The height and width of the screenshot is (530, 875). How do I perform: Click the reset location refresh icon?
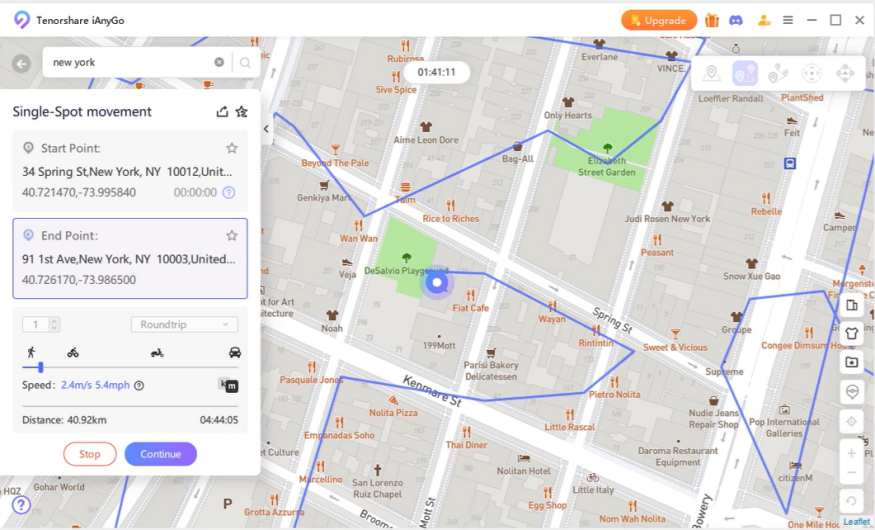pyautogui.click(x=852, y=501)
